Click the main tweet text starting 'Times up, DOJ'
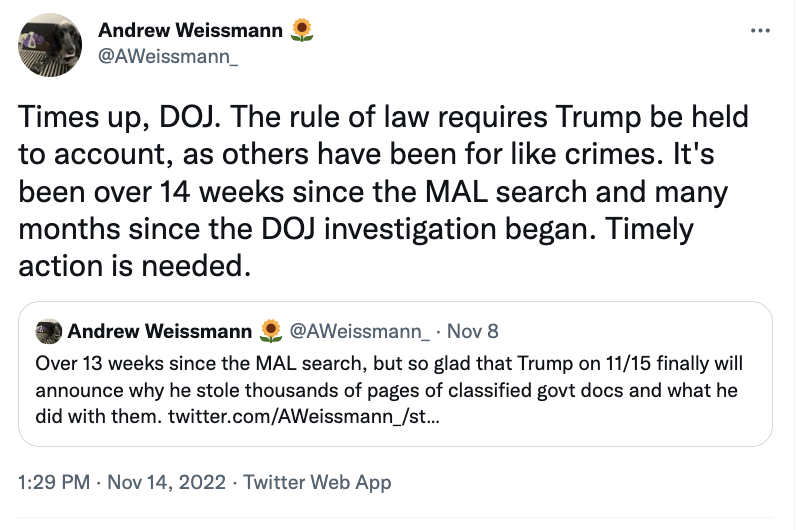This screenshot has width=796, height=530. point(383,191)
